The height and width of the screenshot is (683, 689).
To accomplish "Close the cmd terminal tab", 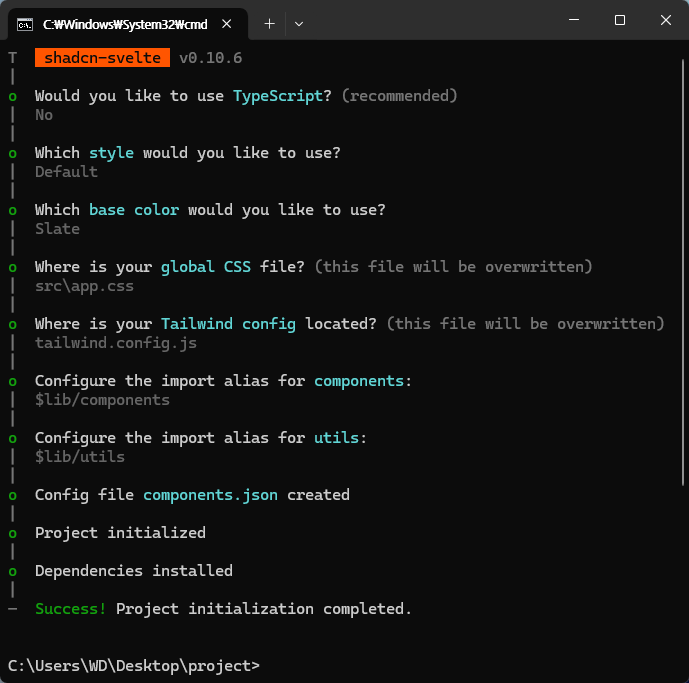I will pos(227,24).
